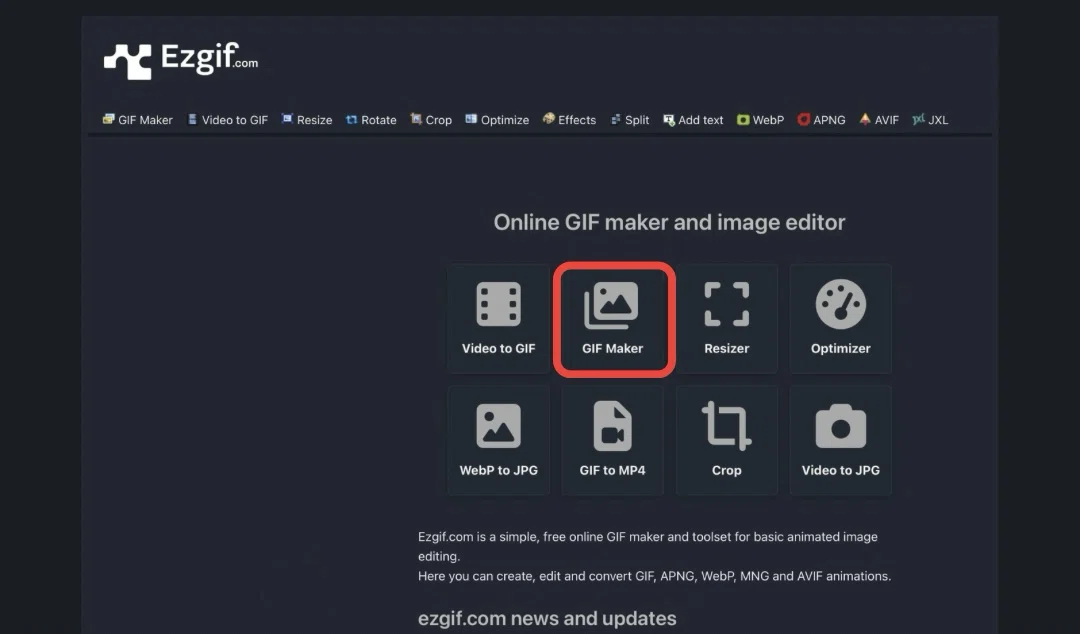Select Split in the navigation bar
Viewport: 1080px width, 634px height.
(630, 119)
